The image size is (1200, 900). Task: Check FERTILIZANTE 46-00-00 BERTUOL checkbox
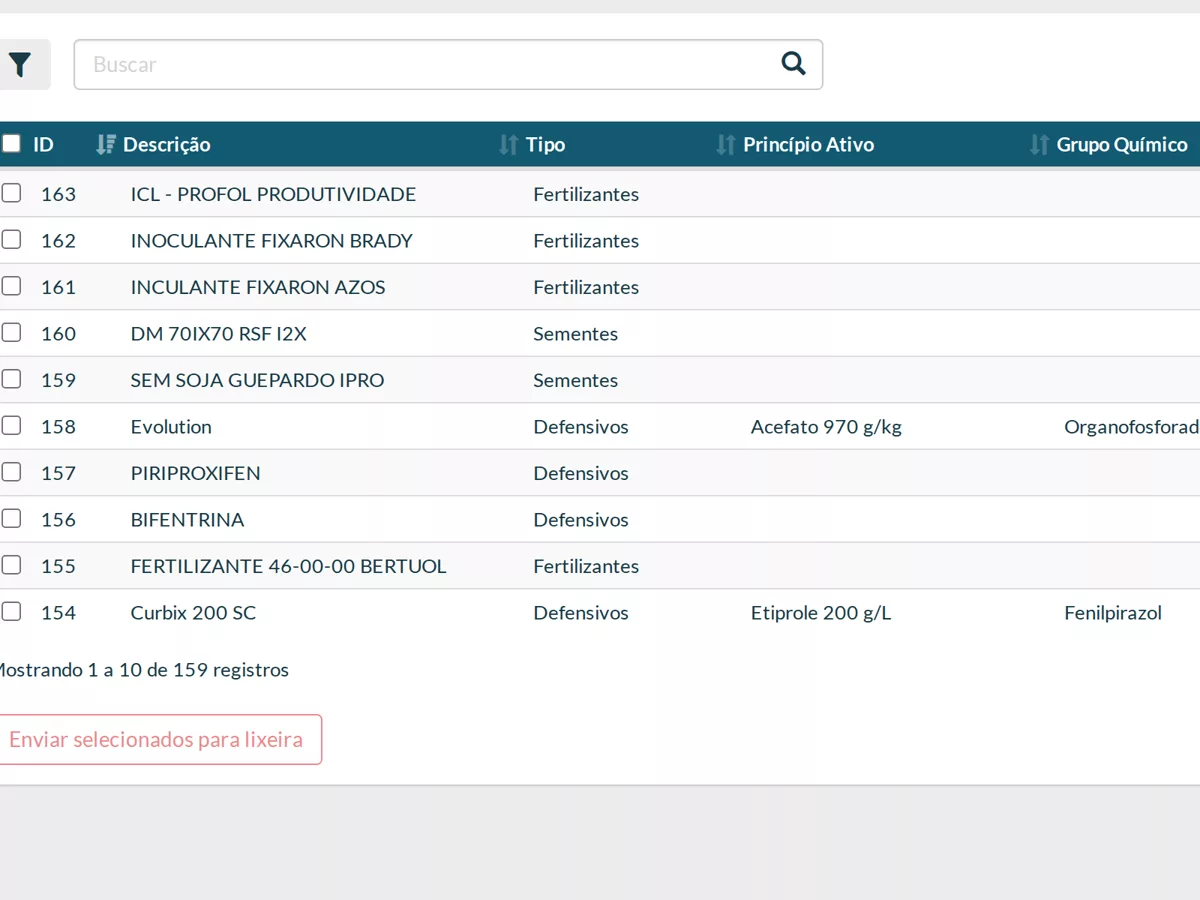click(11, 565)
